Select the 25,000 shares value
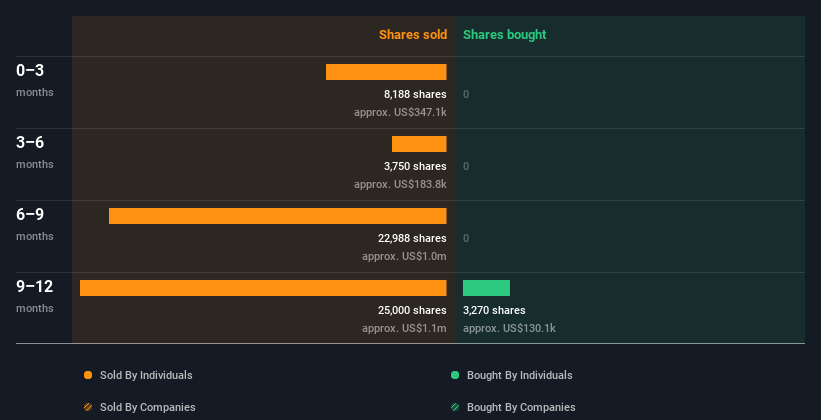Screen dimensions: 821x420 pyautogui.click(x=412, y=310)
